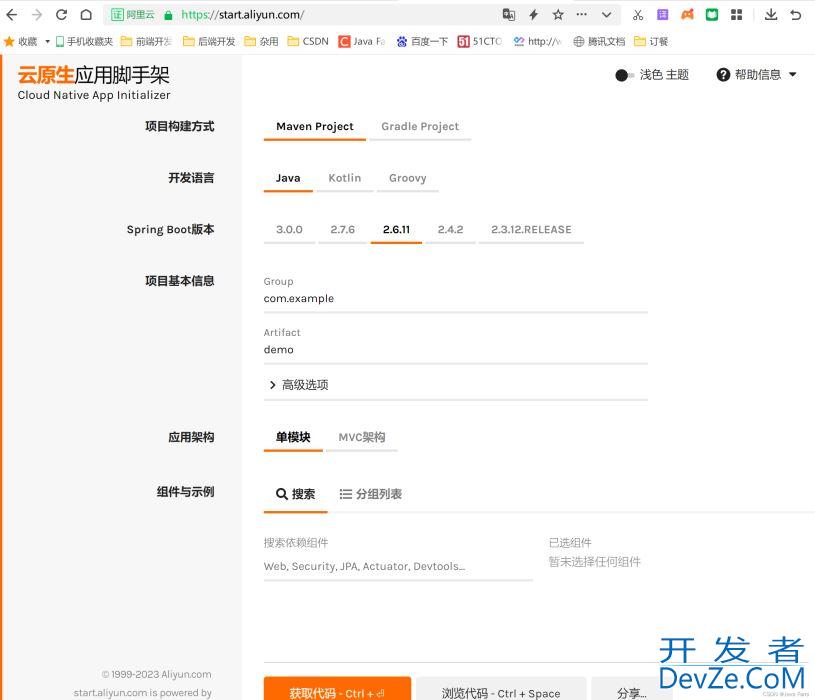815x700 pixels.
Task: Click the 分享 share button
Action: point(631,690)
